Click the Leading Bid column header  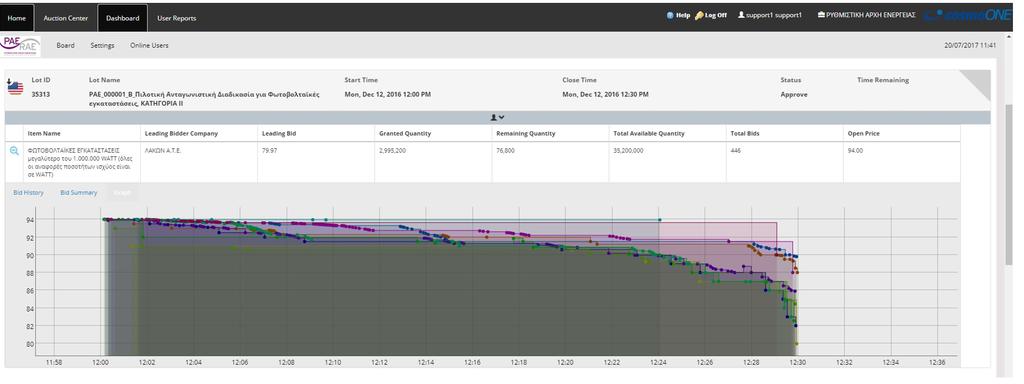(277, 133)
